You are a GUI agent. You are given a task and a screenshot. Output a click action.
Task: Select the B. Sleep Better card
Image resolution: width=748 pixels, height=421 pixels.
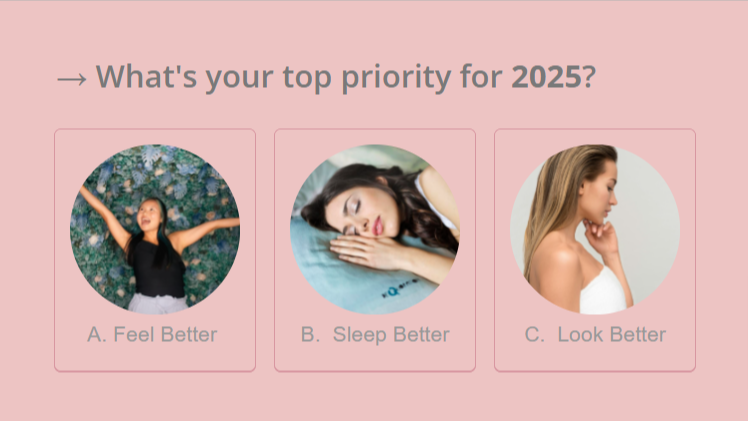(375, 250)
